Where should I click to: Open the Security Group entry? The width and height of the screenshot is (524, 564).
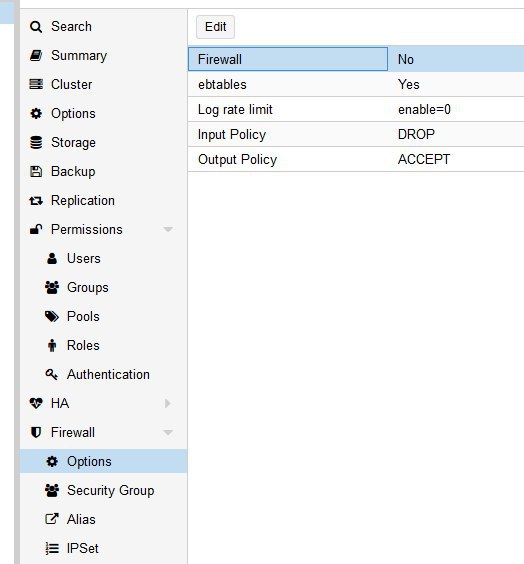click(104, 490)
